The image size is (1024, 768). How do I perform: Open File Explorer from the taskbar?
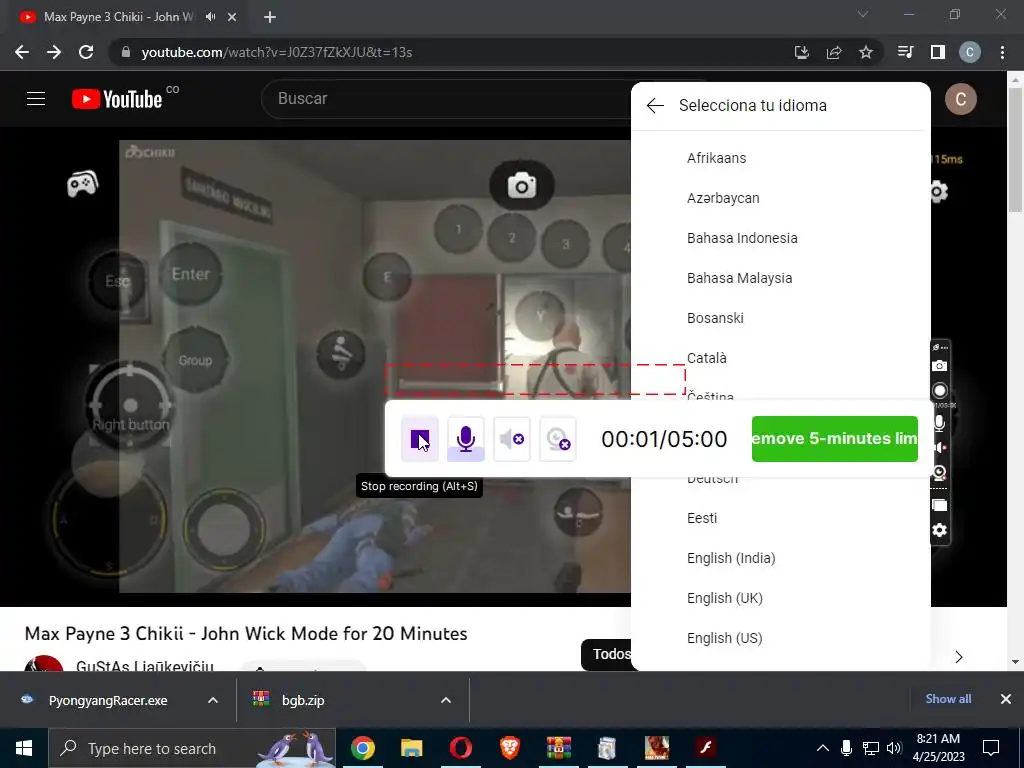coord(411,748)
